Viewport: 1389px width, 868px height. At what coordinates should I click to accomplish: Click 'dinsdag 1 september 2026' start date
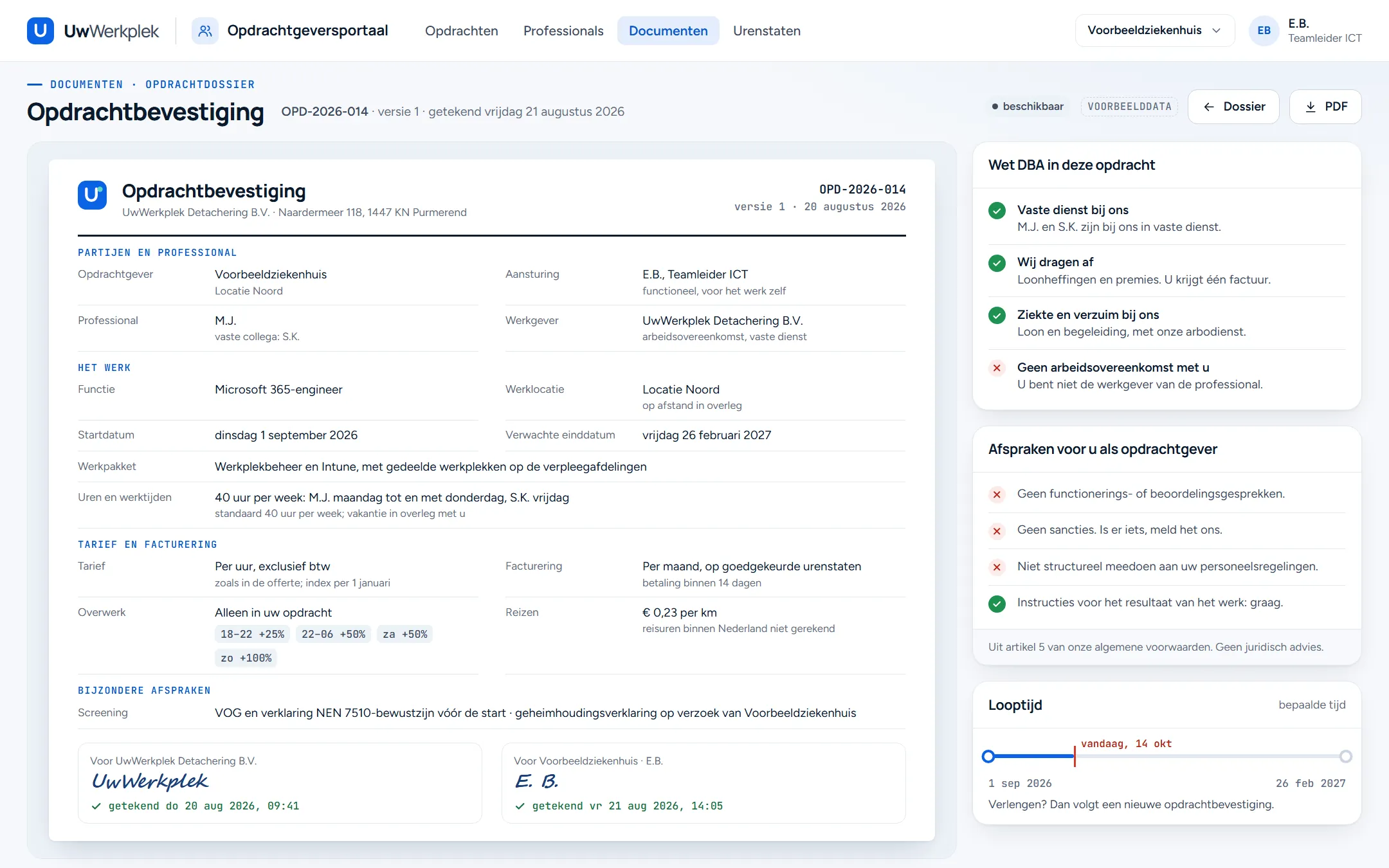pos(286,435)
